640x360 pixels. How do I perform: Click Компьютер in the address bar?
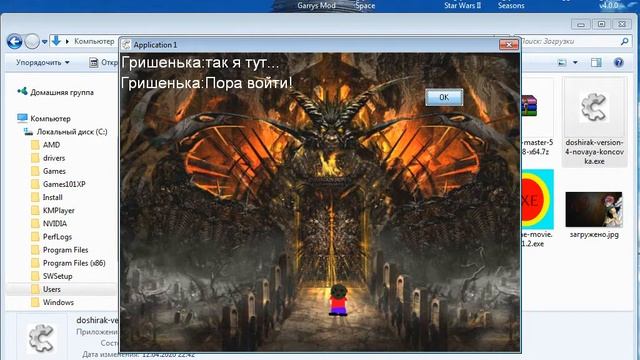point(94,41)
